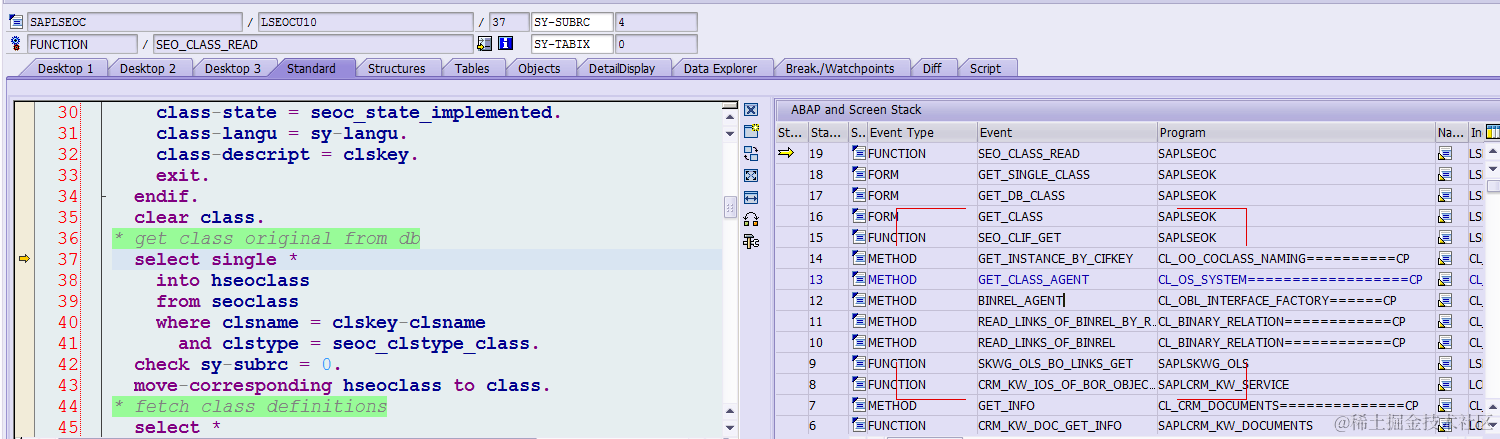Go to the Objects tab
The width and height of the screenshot is (1500, 439).
pyautogui.click(x=539, y=68)
